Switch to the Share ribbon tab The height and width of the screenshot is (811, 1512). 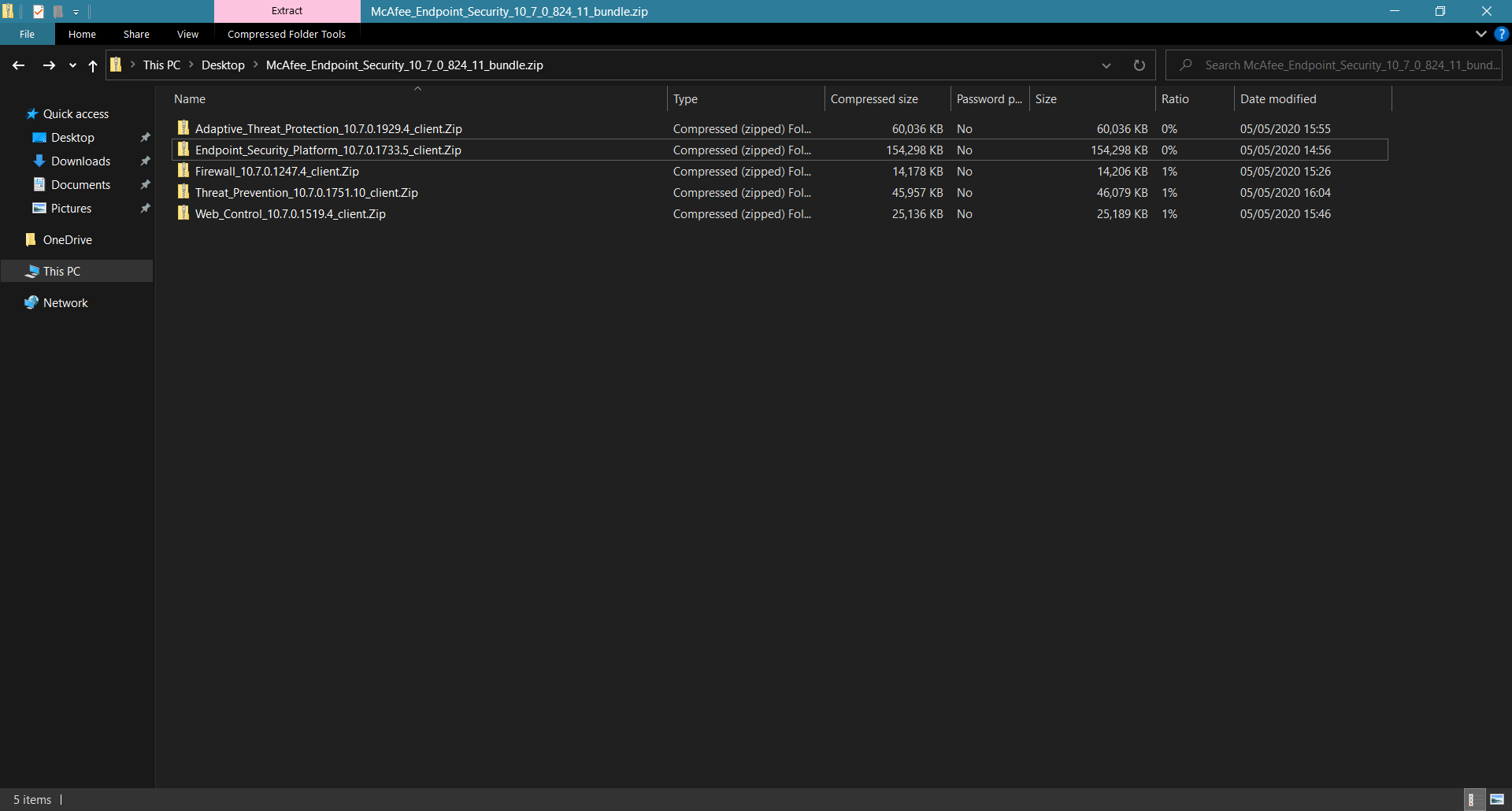coord(136,34)
